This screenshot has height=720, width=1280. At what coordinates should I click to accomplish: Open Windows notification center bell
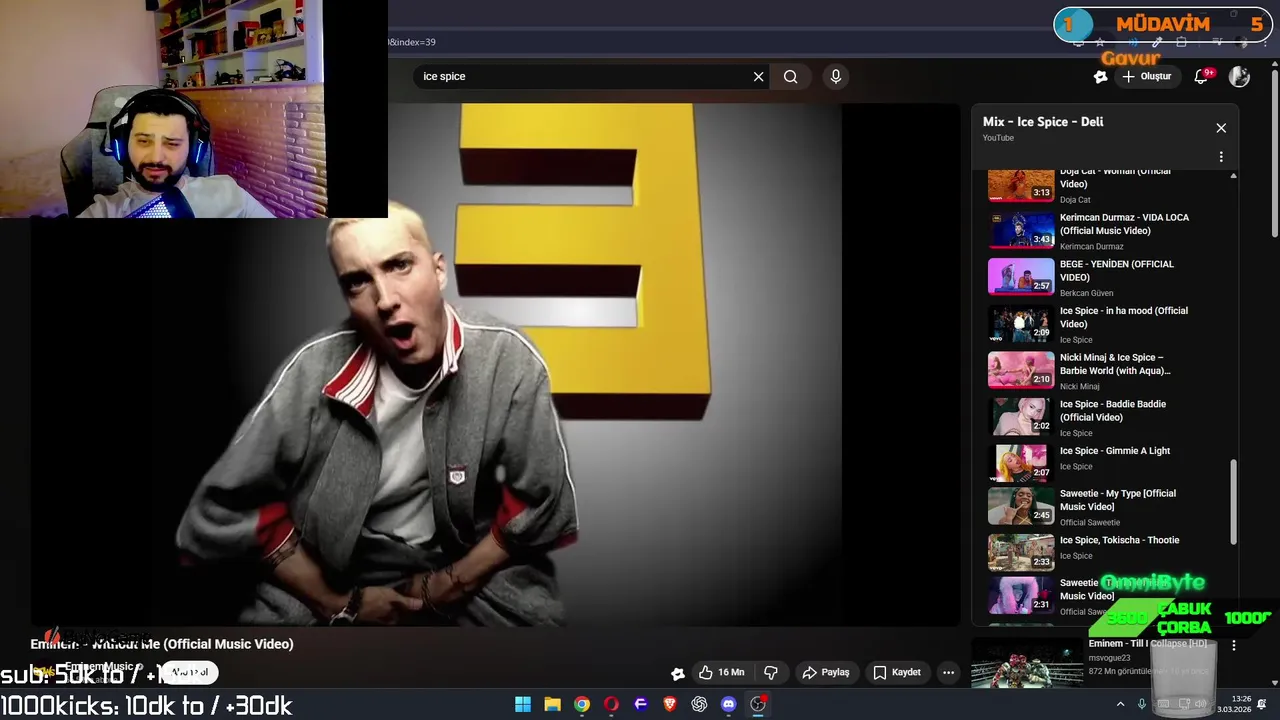[1262, 705]
